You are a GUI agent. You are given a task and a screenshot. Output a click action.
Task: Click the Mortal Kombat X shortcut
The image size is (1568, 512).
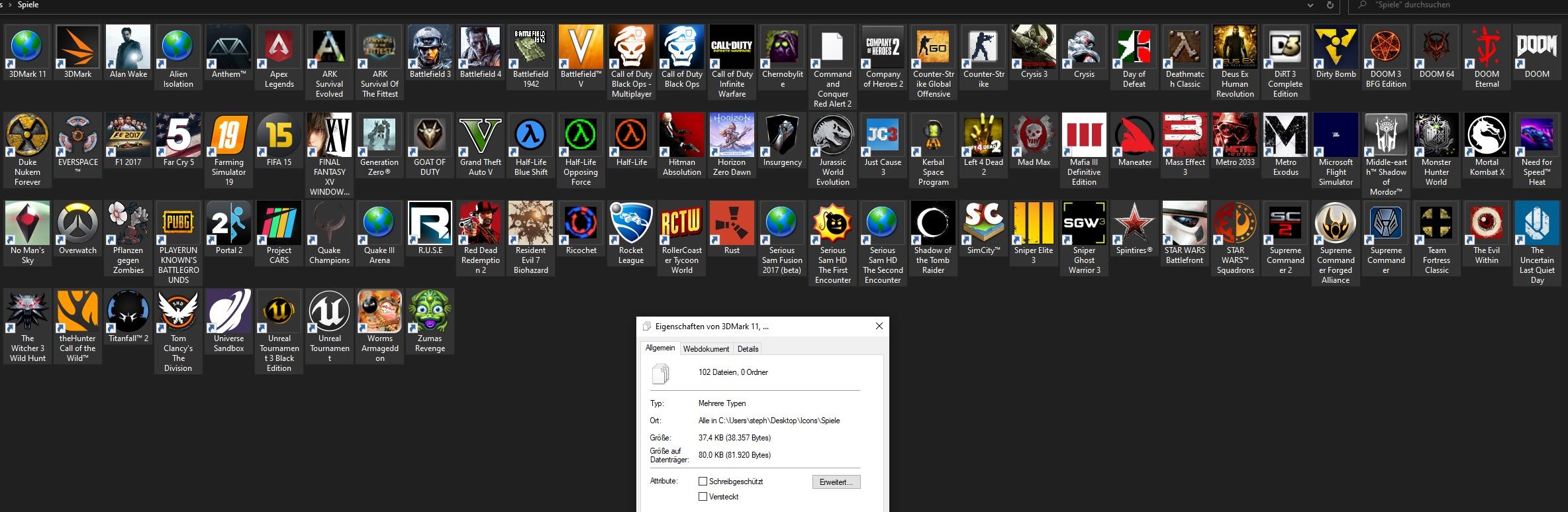pos(1487,146)
